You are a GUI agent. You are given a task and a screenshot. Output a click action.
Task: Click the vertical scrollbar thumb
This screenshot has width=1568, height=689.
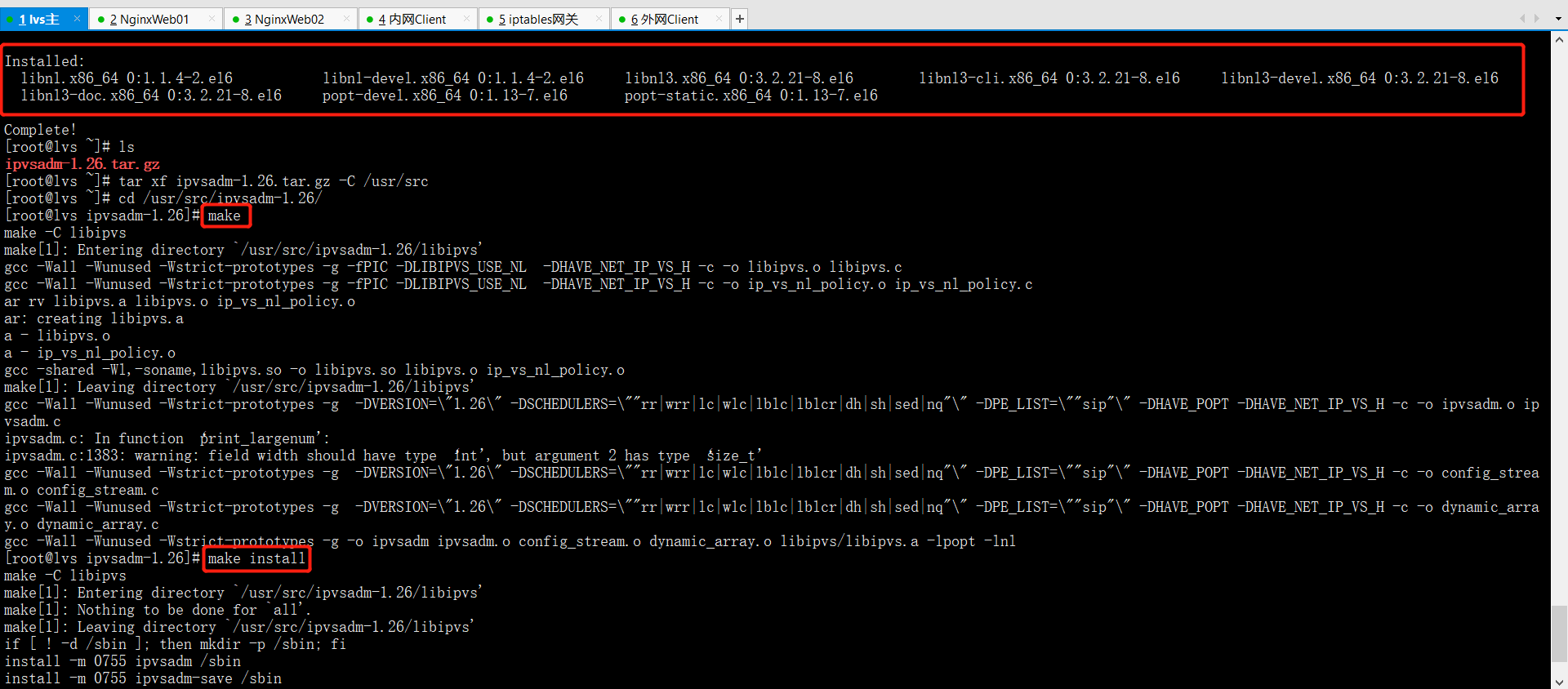(1559, 634)
